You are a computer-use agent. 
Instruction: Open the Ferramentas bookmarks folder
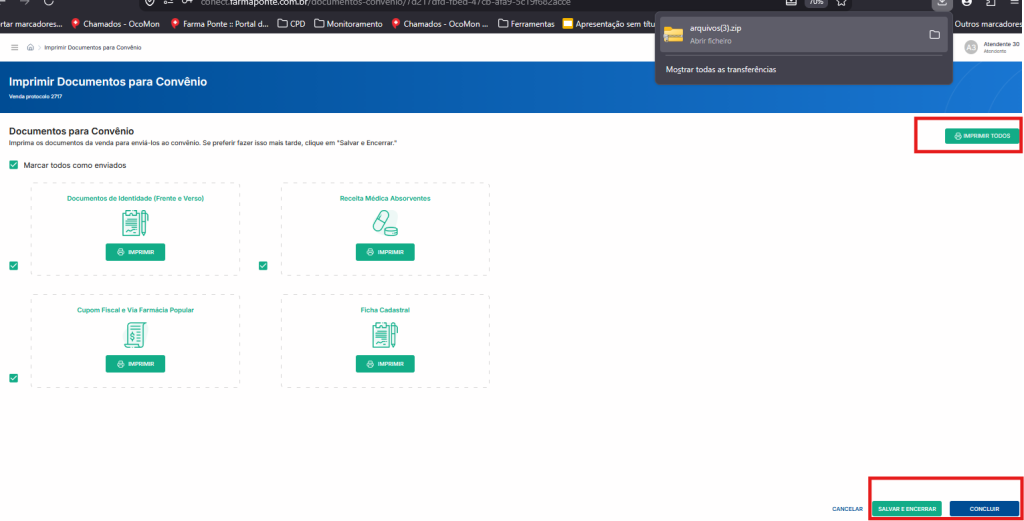[526, 24]
